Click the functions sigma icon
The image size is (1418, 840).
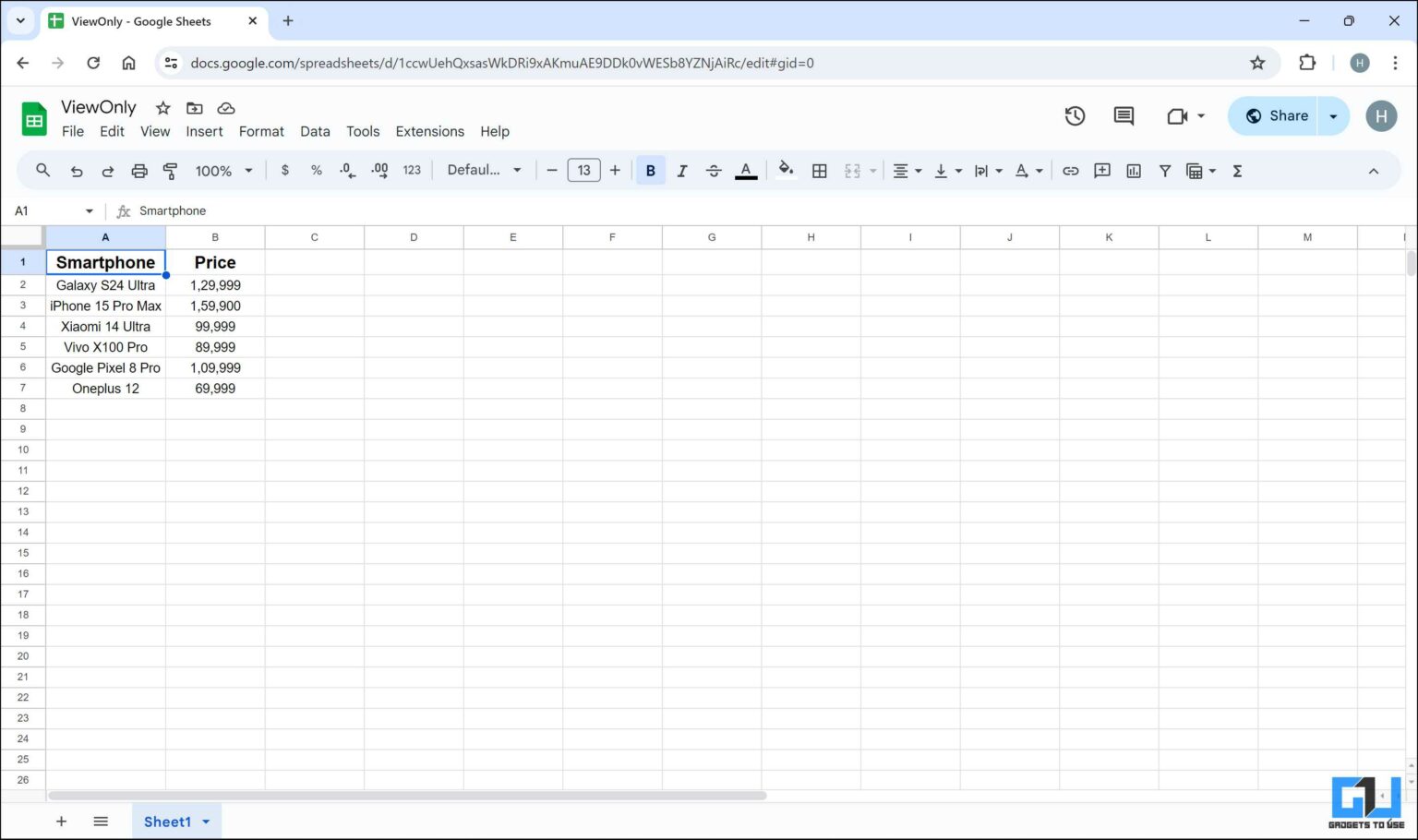tap(1237, 171)
